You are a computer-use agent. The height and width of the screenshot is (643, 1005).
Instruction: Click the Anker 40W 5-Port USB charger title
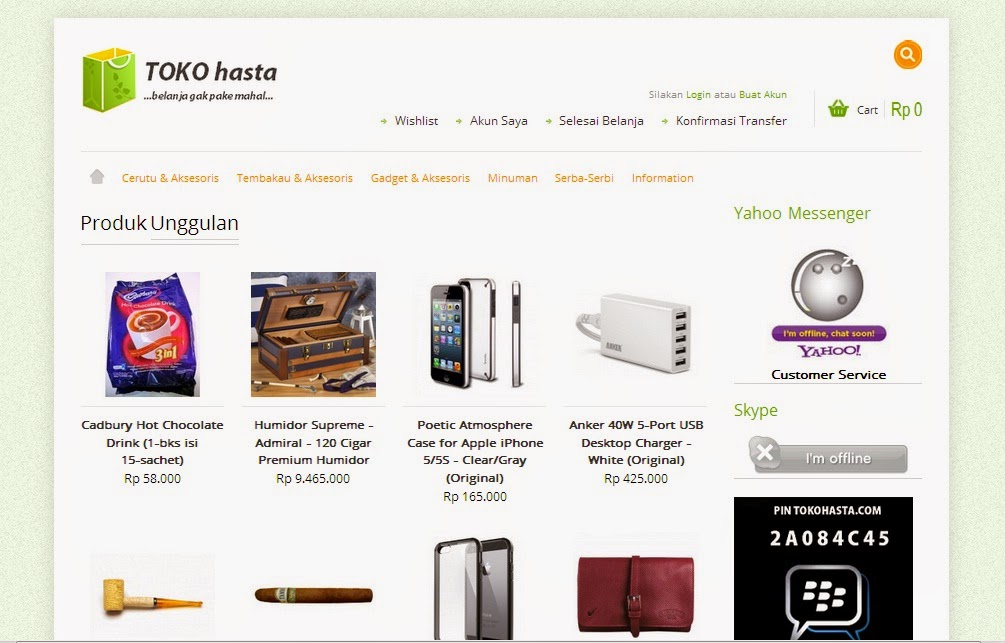[x=636, y=442]
